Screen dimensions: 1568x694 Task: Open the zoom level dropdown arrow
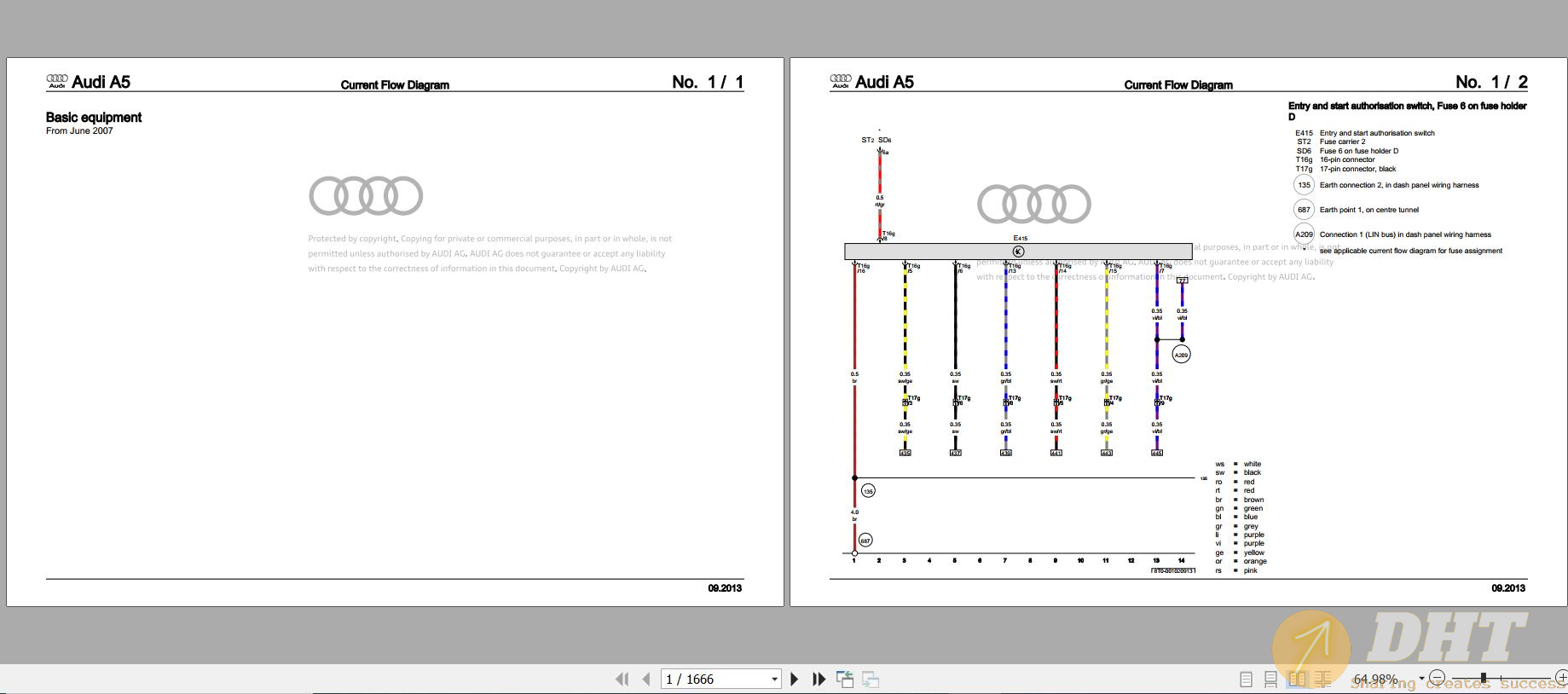coord(1421,679)
